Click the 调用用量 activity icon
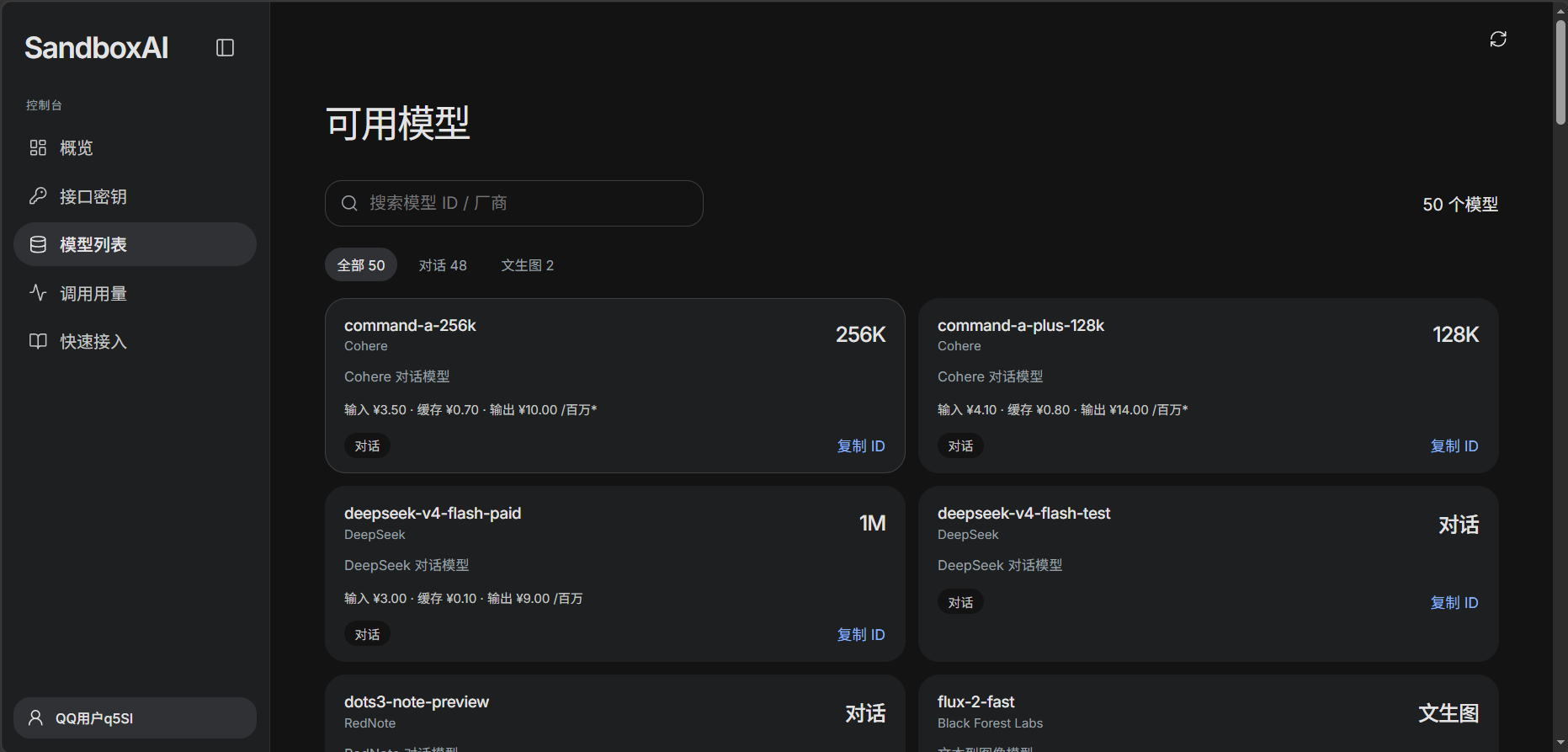 pyautogui.click(x=38, y=293)
